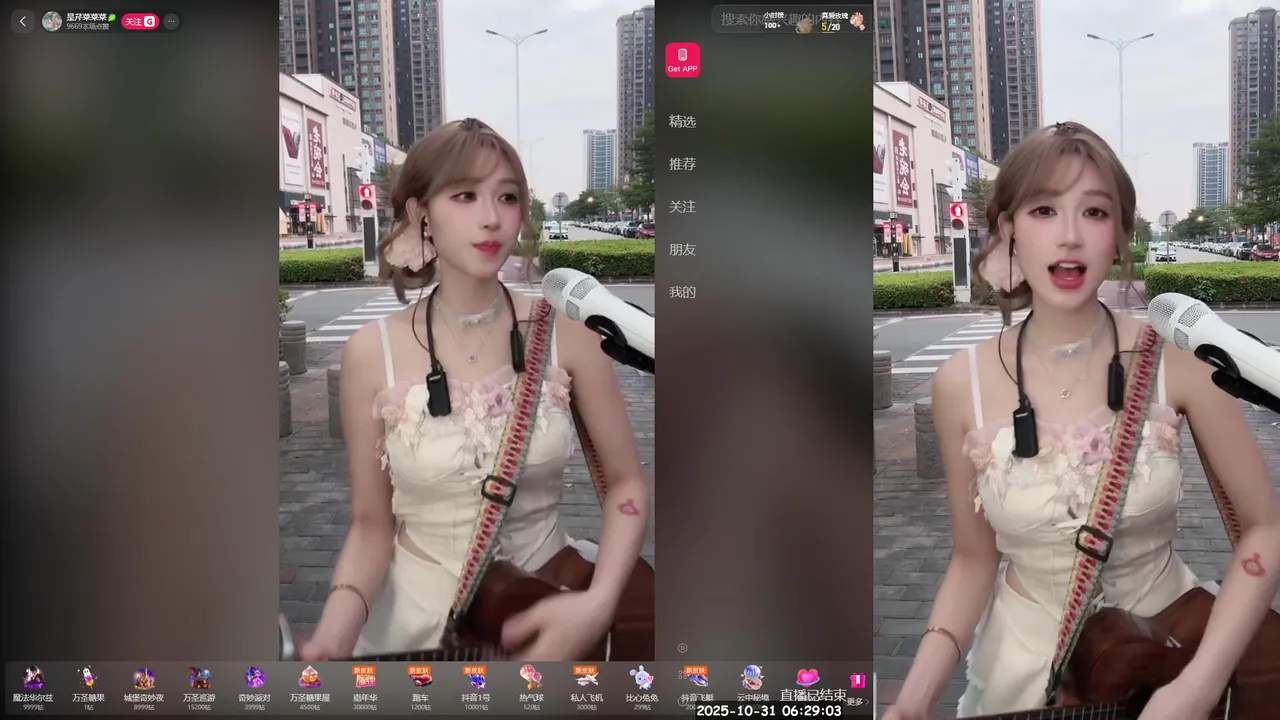Send the 私人飞机 gift
Screen dimensions: 1280x720
click(586, 687)
